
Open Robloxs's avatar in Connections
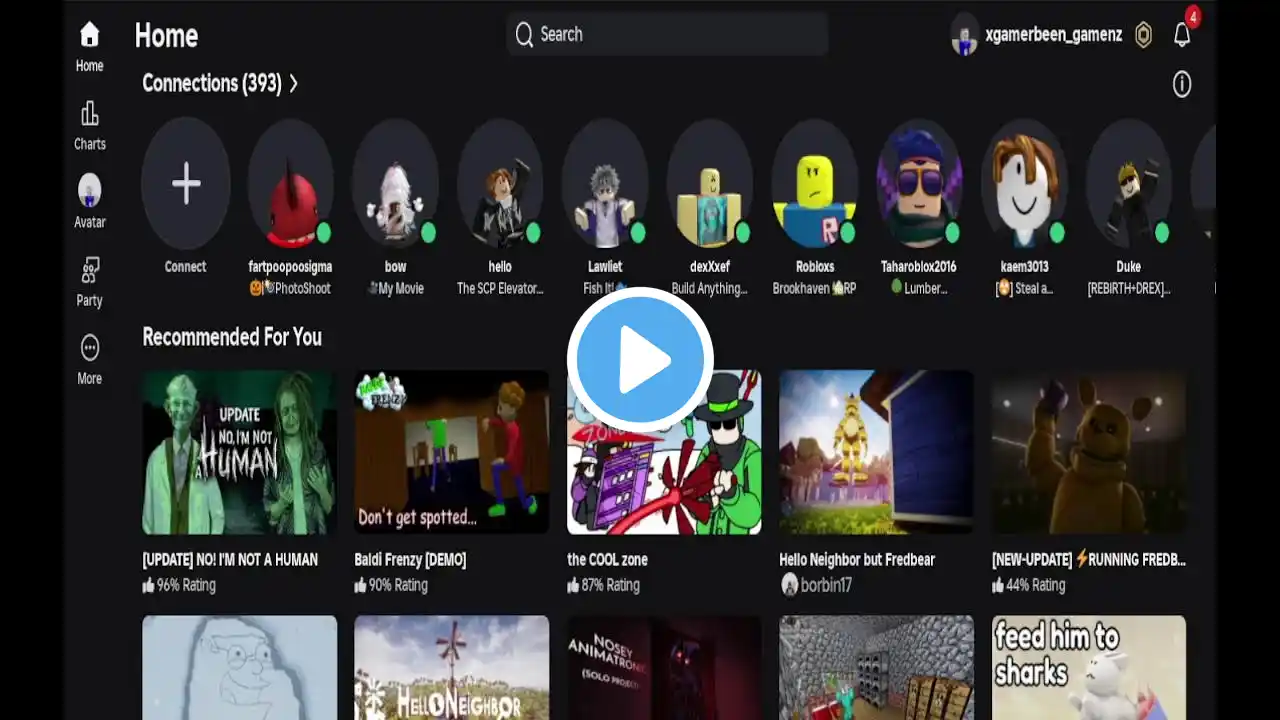click(815, 183)
